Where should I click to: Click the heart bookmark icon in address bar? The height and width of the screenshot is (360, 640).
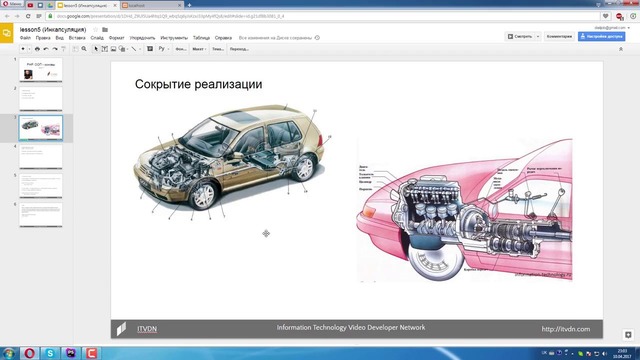tap(606, 16)
